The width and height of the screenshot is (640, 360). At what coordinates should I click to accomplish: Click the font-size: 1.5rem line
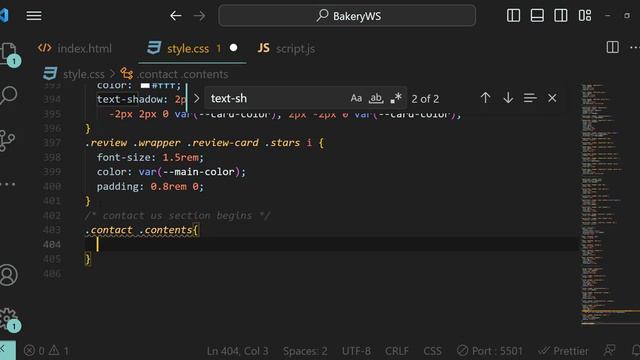click(150, 158)
